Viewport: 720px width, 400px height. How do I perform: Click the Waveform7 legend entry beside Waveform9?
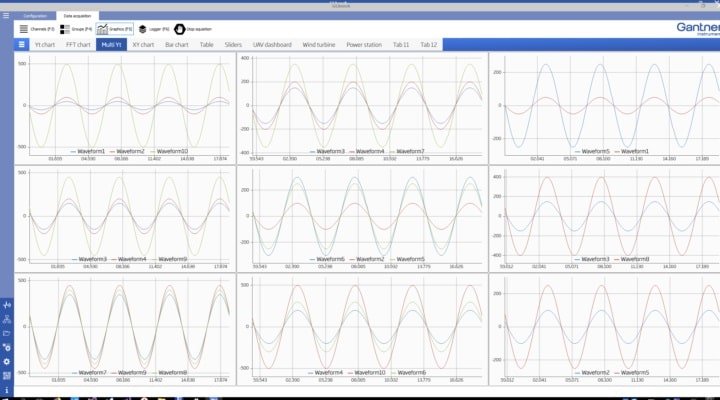coord(89,372)
